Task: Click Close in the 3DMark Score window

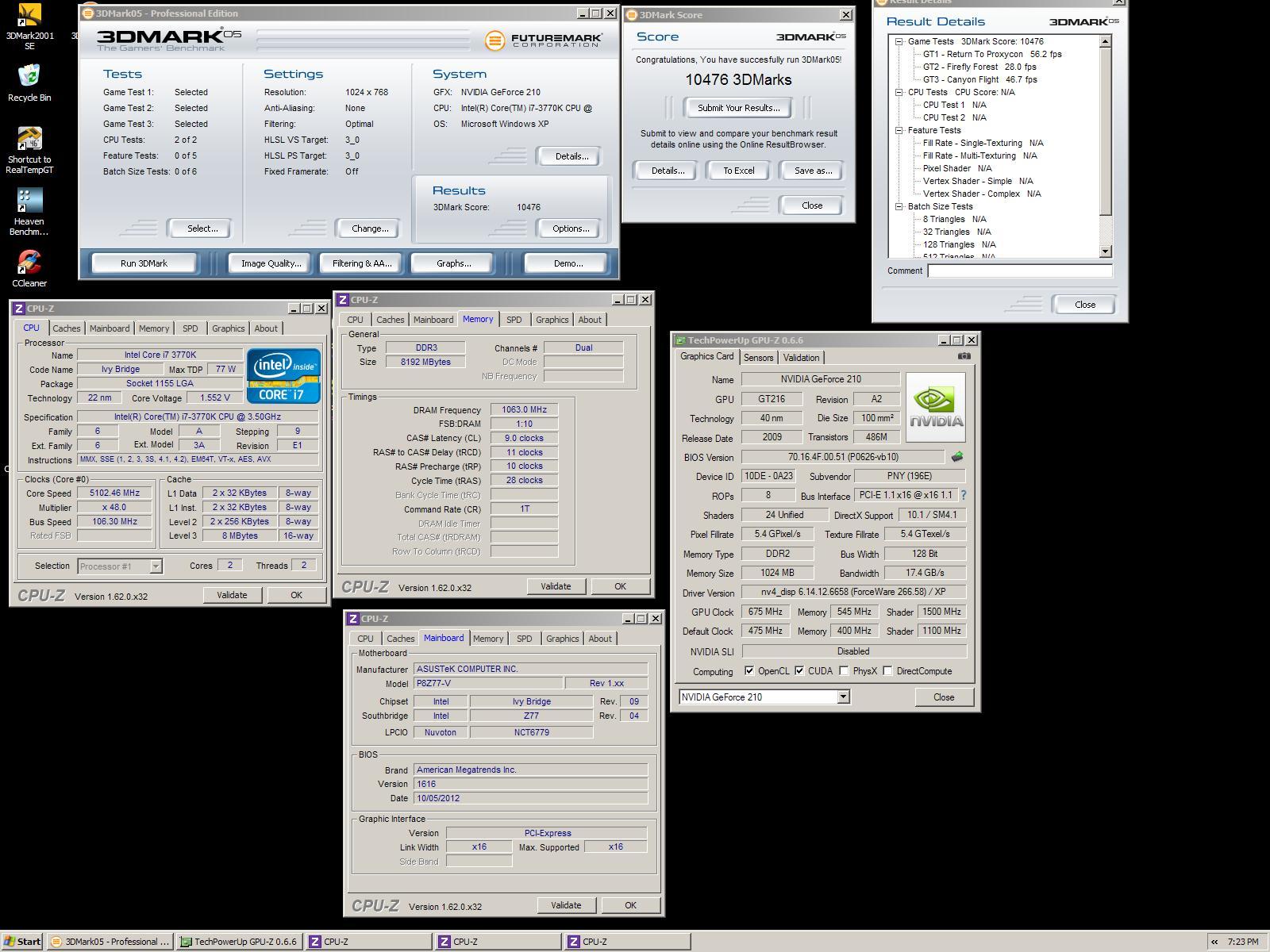Action: (811, 205)
